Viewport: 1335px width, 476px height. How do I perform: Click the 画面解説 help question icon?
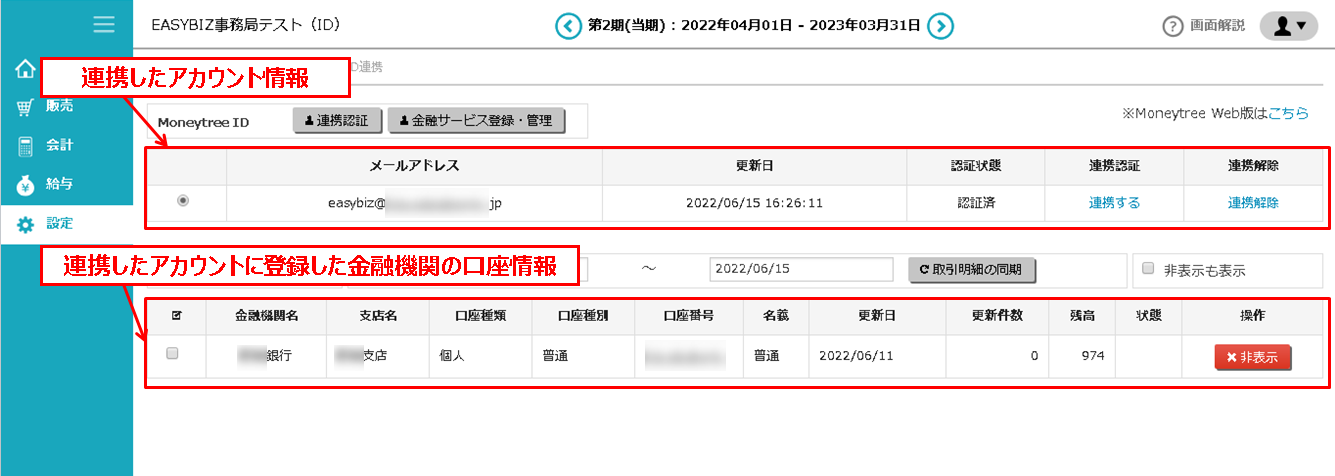click(1173, 27)
